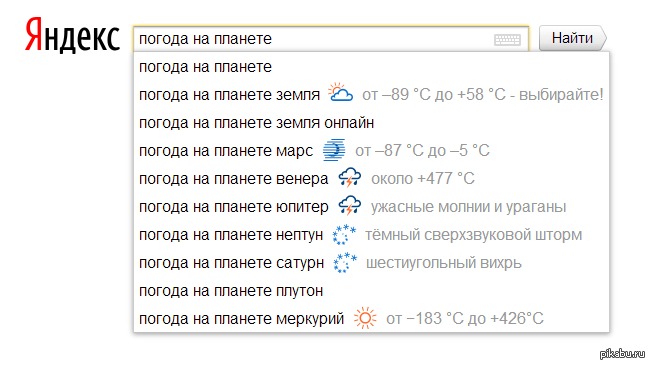Click the sun icon beside Mercury suggestion
The width and height of the screenshot is (650, 365).
(x=365, y=318)
